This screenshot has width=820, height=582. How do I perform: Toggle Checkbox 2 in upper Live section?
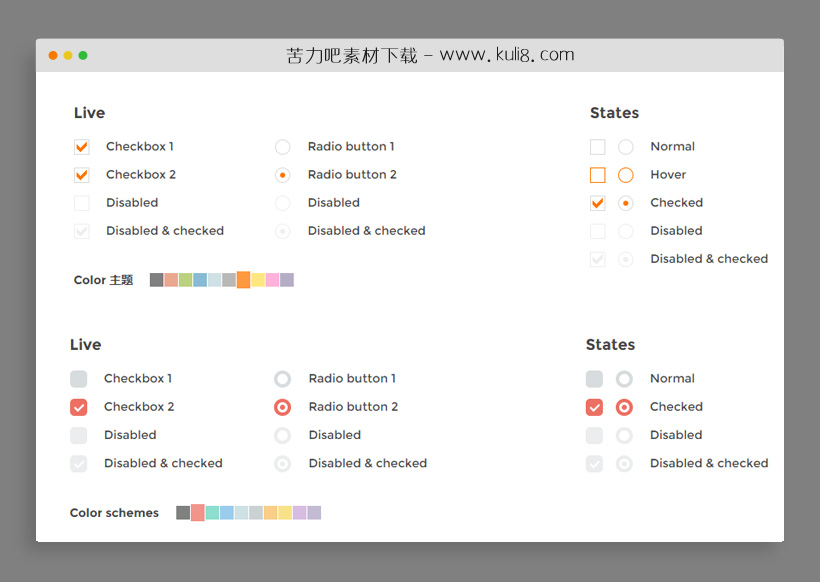coord(82,175)
